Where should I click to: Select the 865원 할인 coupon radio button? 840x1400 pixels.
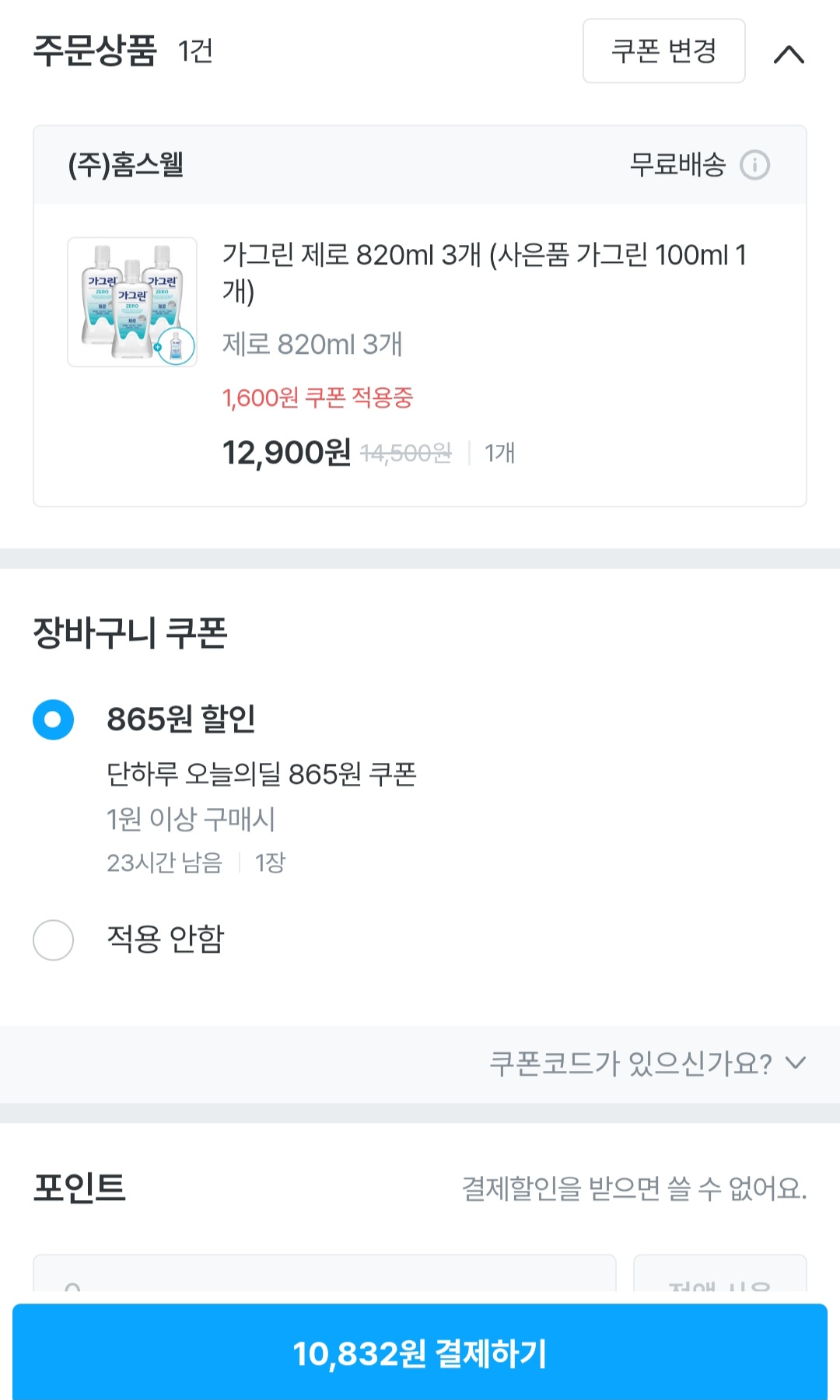tap(54, 719)
